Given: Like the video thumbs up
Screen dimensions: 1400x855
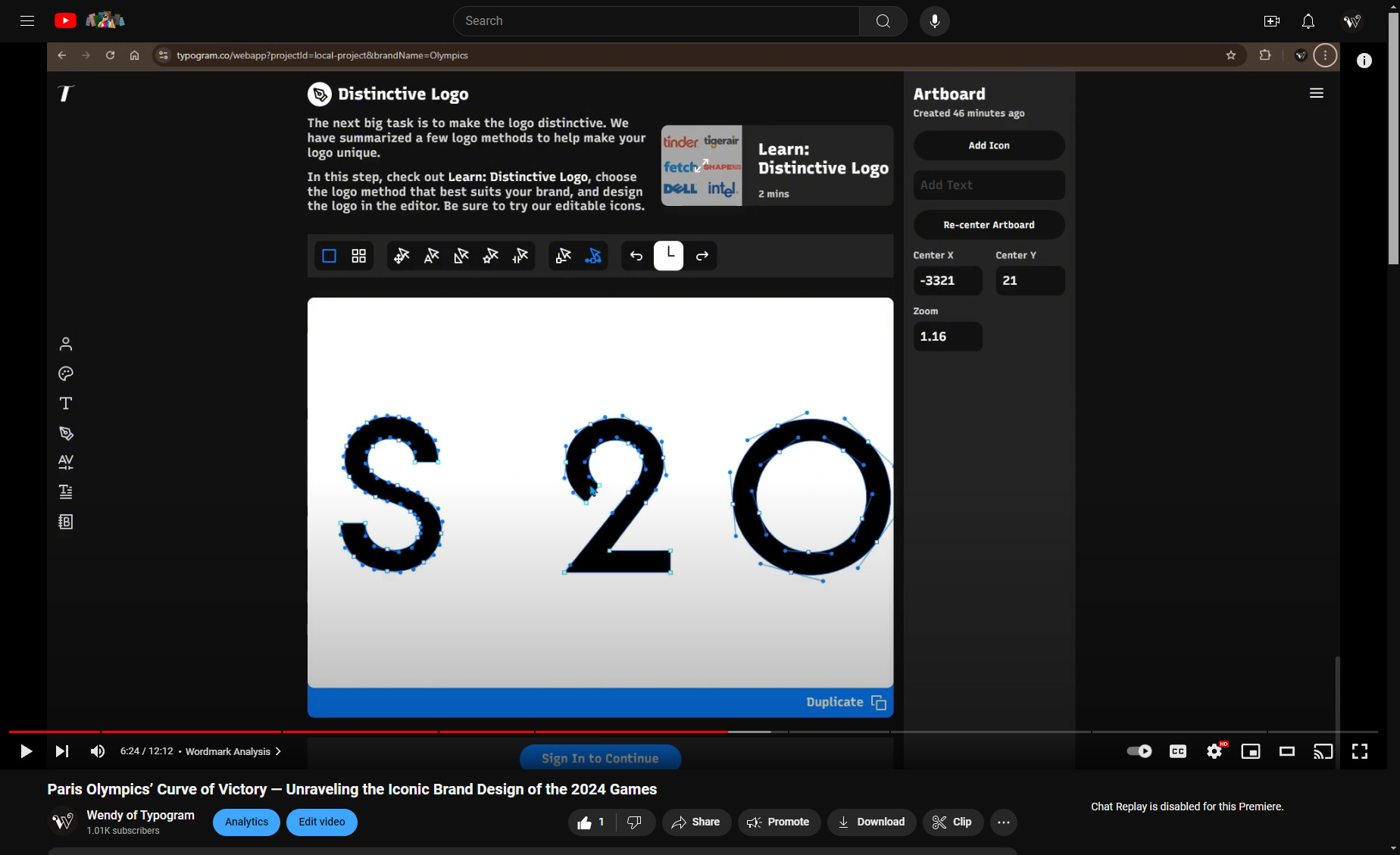Looking at the screenshot, I should [x=592, y=822].
